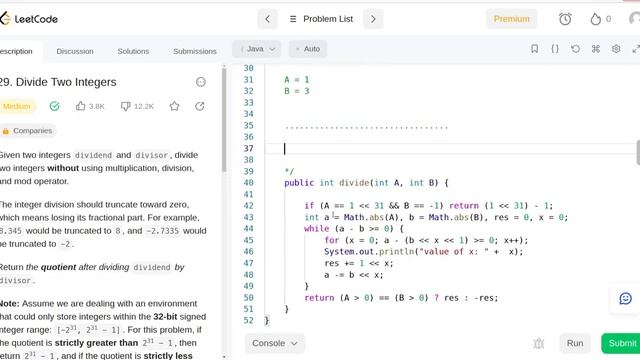
Task: Click the 'res += 1 << x;' line
Action: (358, 263)
